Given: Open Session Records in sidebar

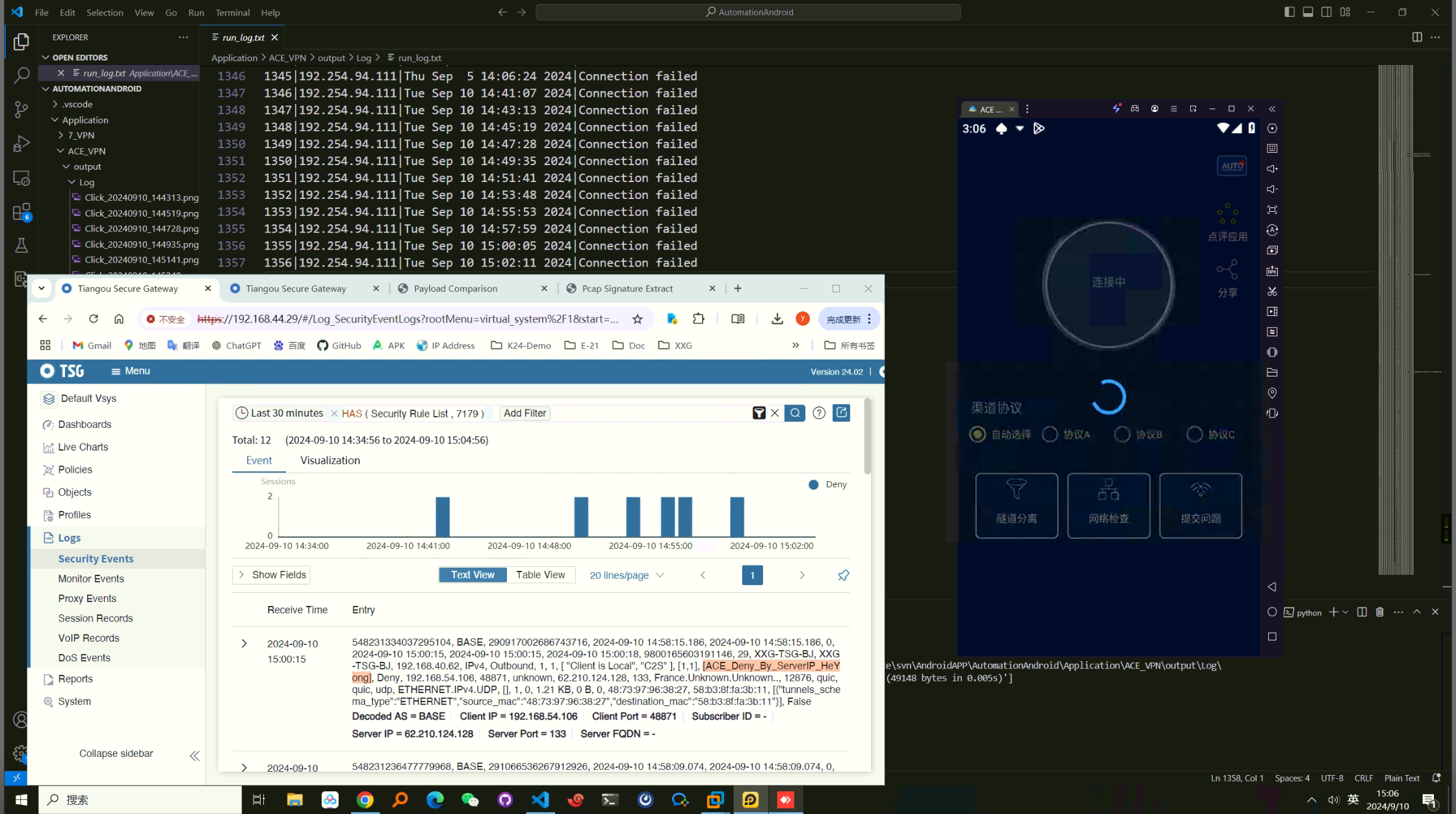Looking at the screenshot, I should [95, 618].
